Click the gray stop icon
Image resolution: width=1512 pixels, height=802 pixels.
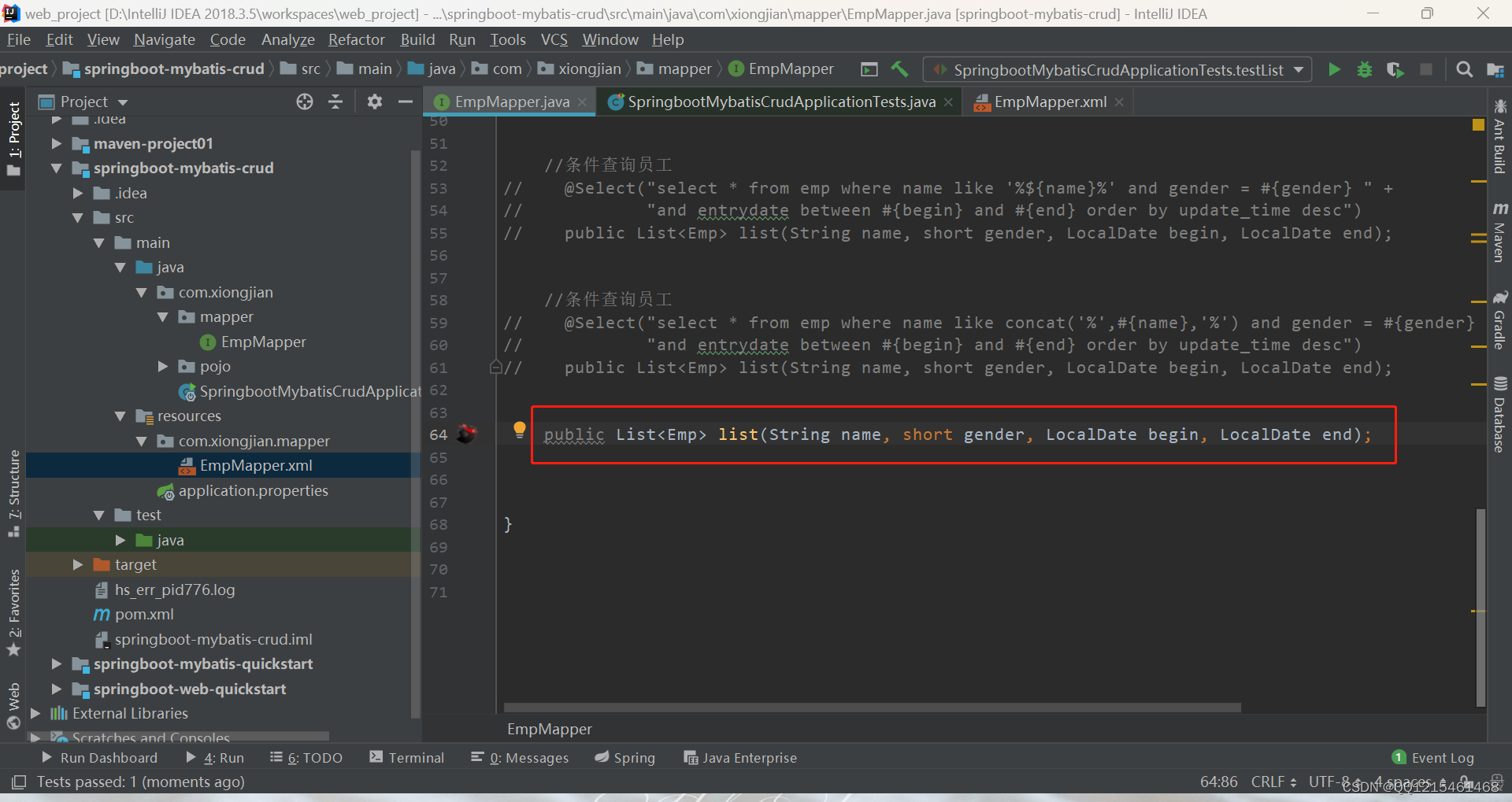click(1426, 69)
